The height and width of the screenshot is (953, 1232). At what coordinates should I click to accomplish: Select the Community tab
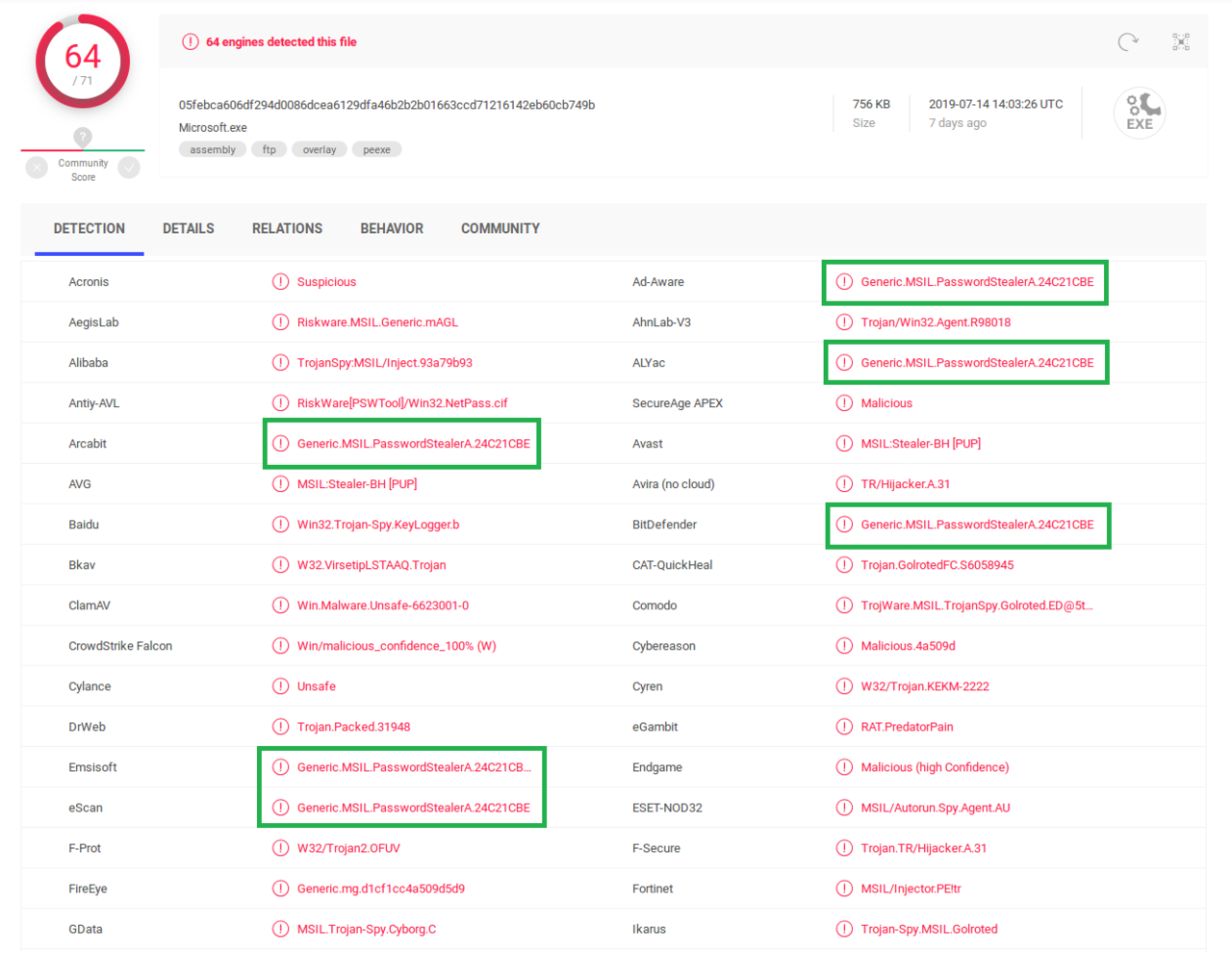(500, 228)
